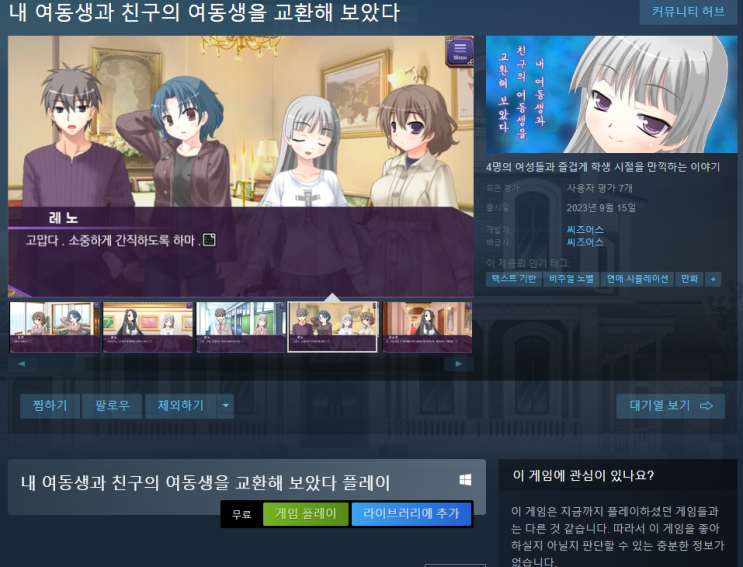Open the third screenshot thumbnail
743x567 pixels.
pos(242,327)
